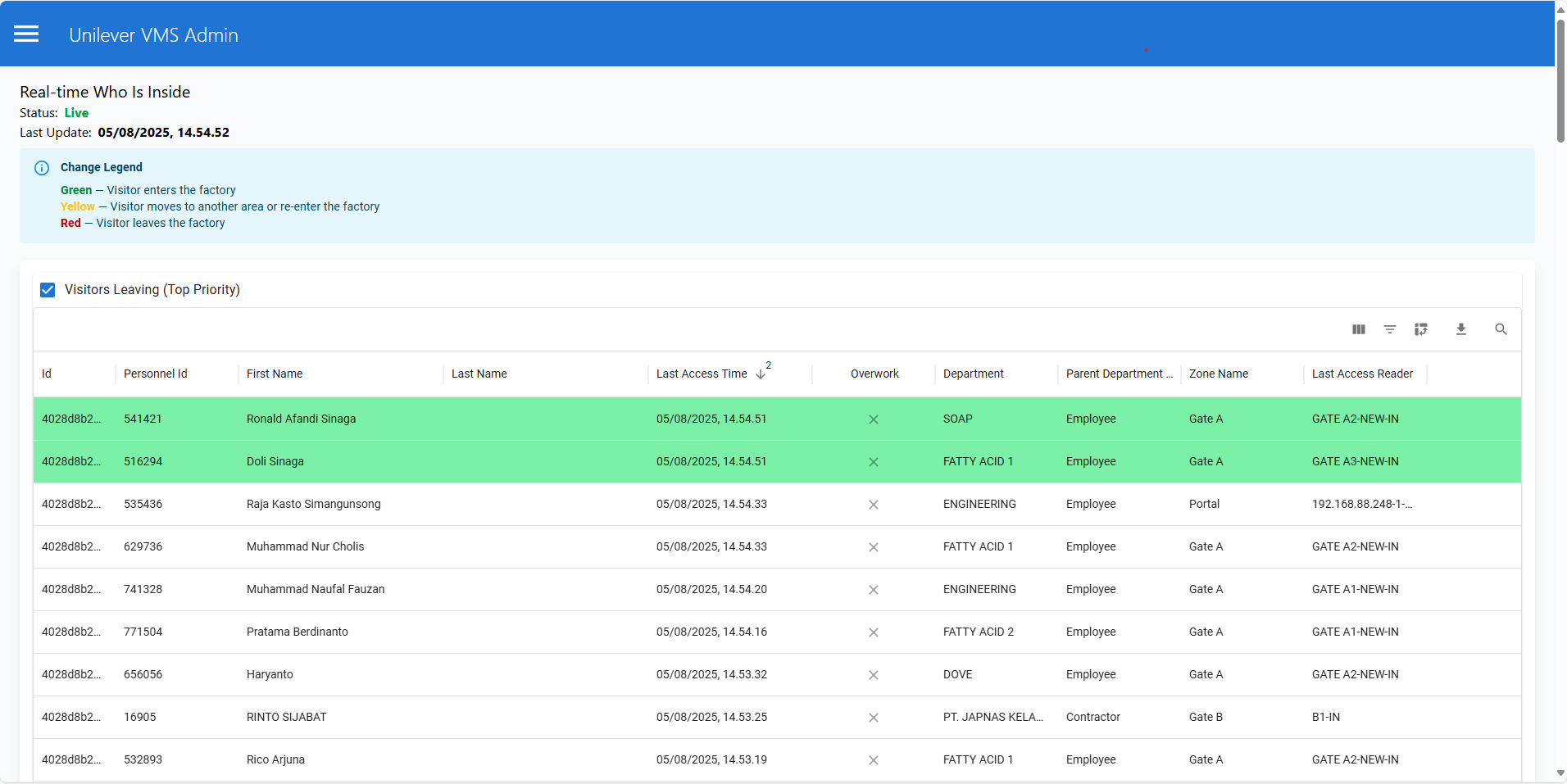Click the Overwork X icon for RINTO SIJABAT

874,718
